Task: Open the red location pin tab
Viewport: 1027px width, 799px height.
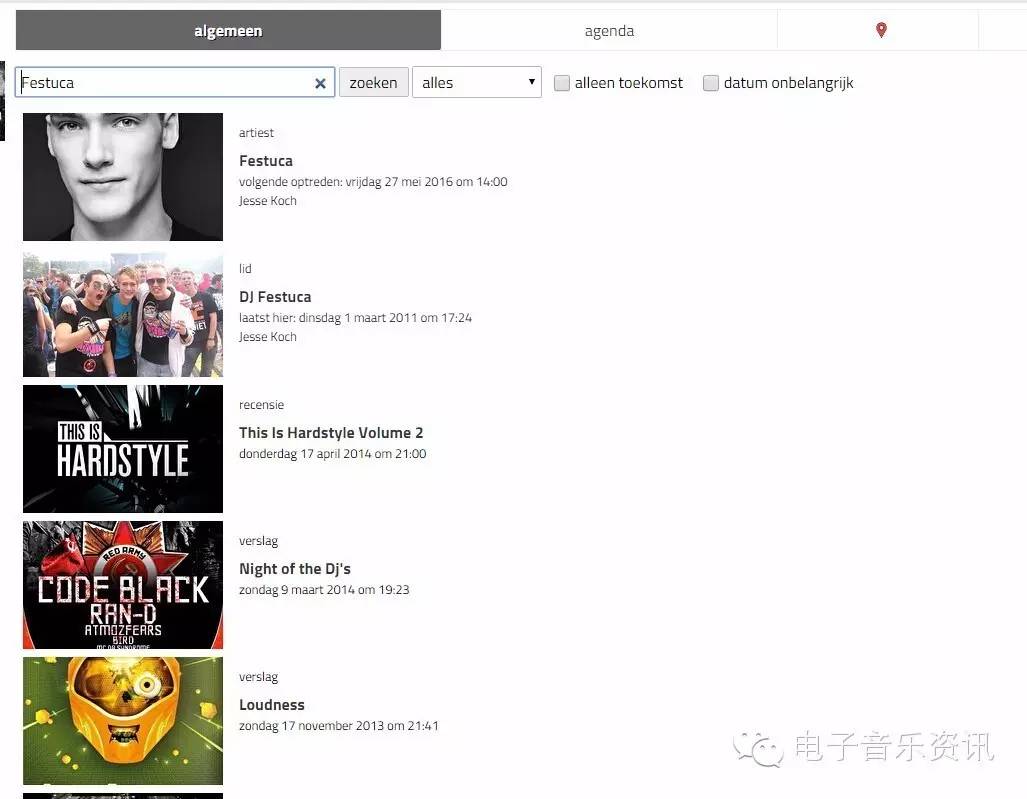Action: click(x=880, y=30)
